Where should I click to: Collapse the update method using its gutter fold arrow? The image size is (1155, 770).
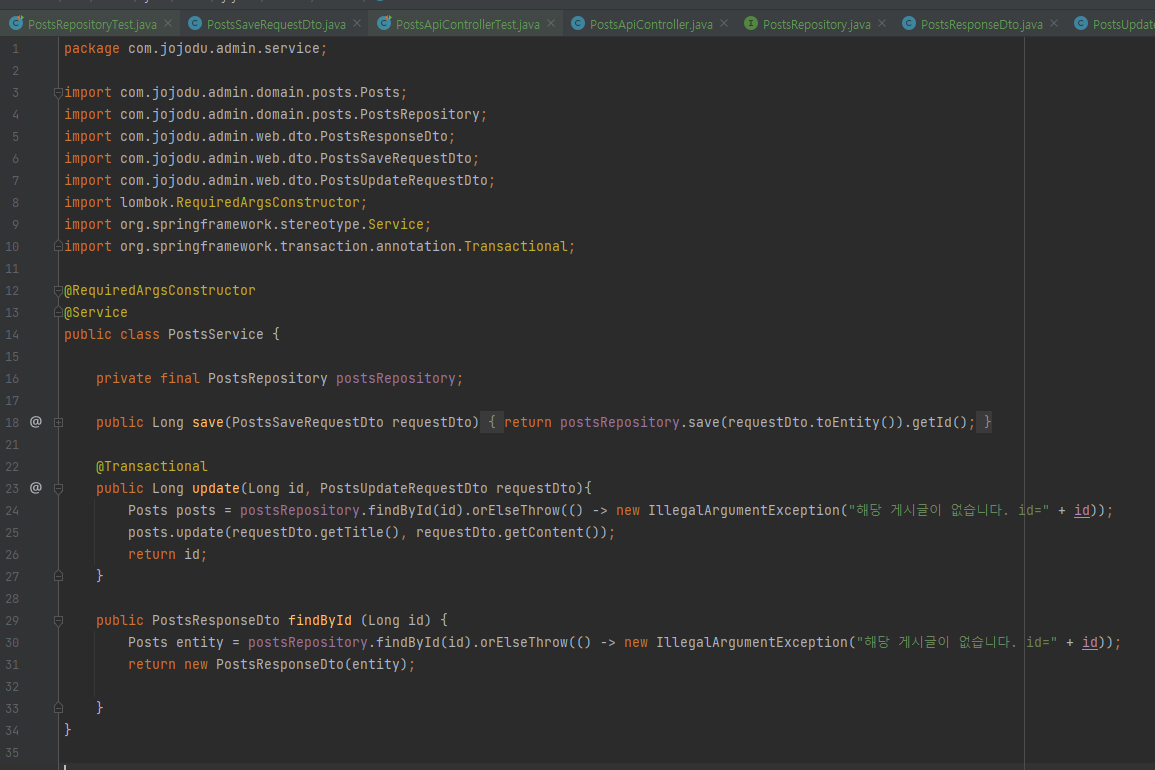57,487
